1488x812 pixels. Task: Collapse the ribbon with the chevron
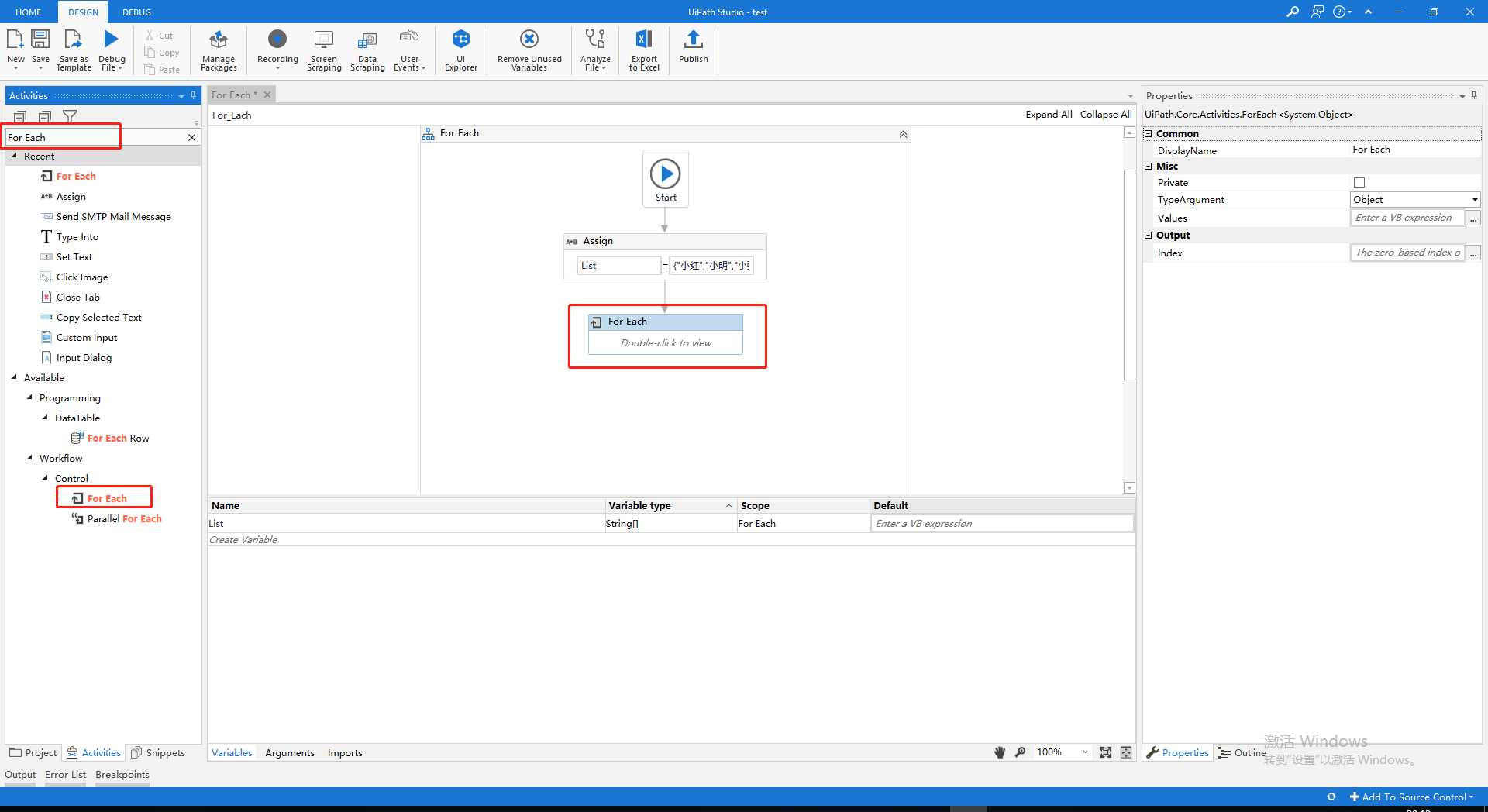(1368, 12)
